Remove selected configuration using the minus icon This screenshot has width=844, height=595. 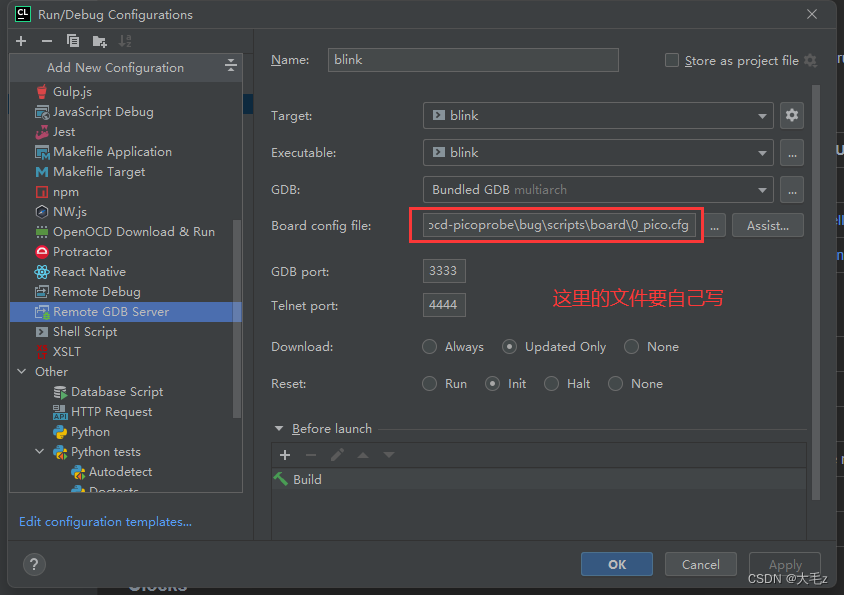coord(47,39)
